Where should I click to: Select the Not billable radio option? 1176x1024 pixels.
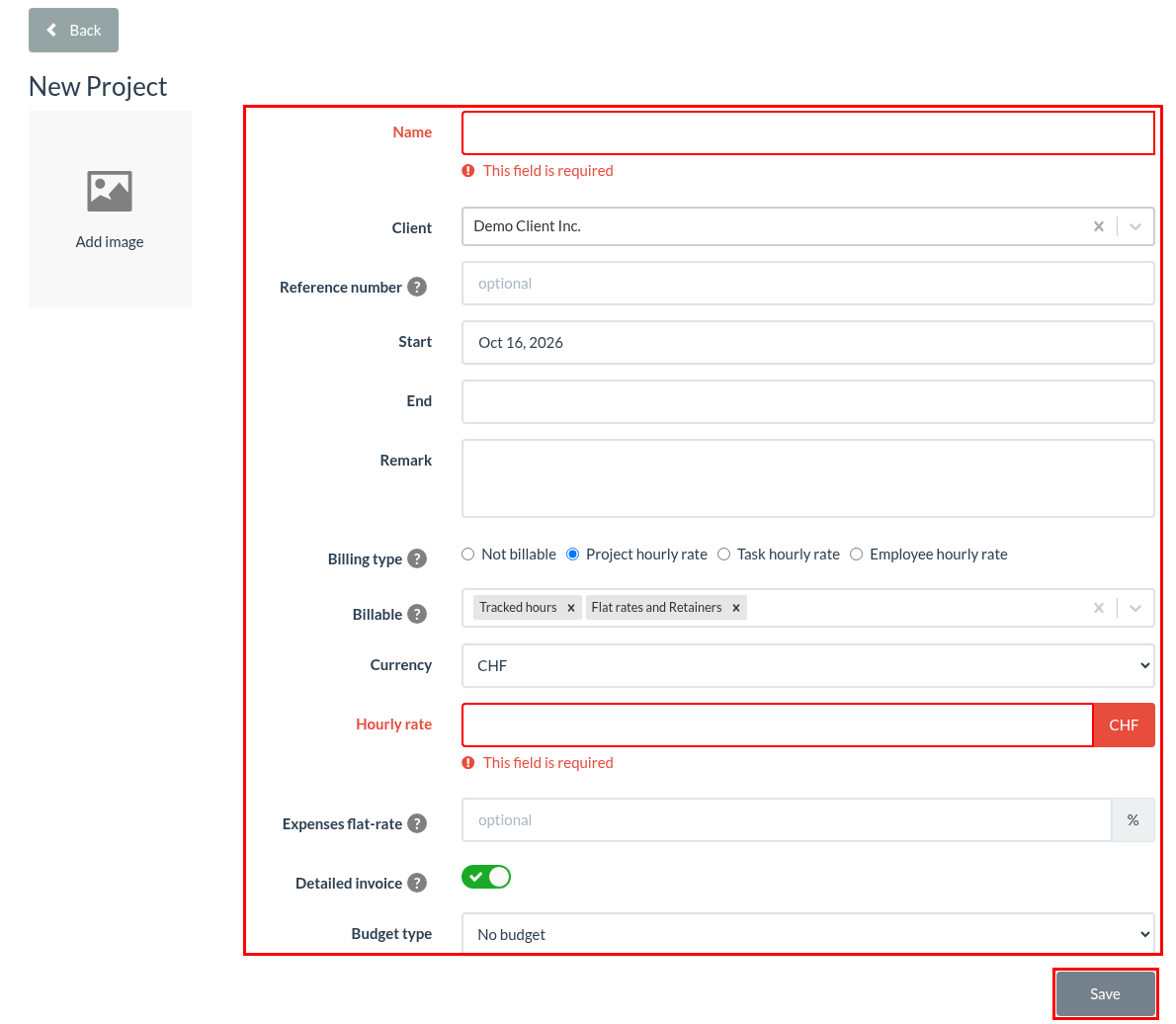(x=468, y=555)
